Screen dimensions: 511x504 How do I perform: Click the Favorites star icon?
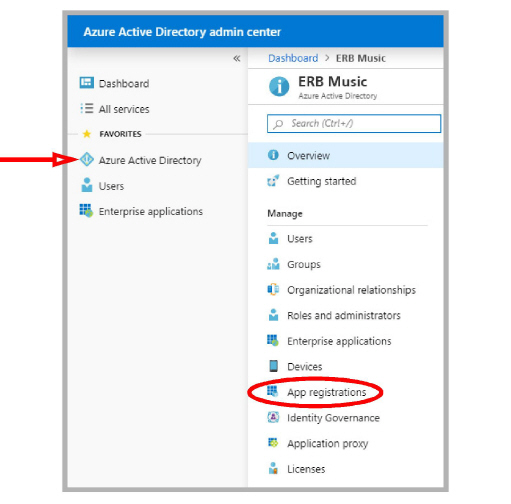(87, 134)
